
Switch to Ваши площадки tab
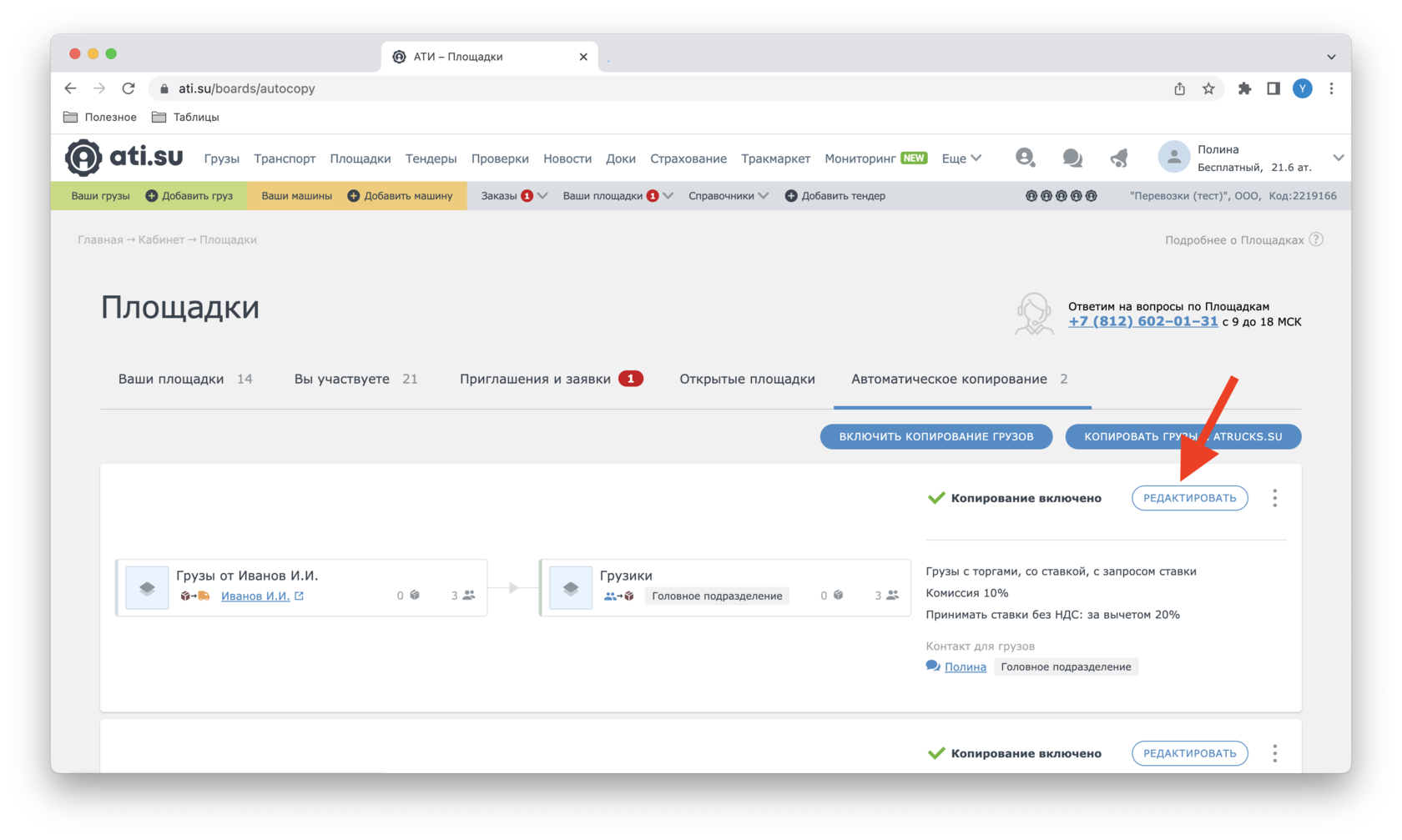tap(185, 379)
